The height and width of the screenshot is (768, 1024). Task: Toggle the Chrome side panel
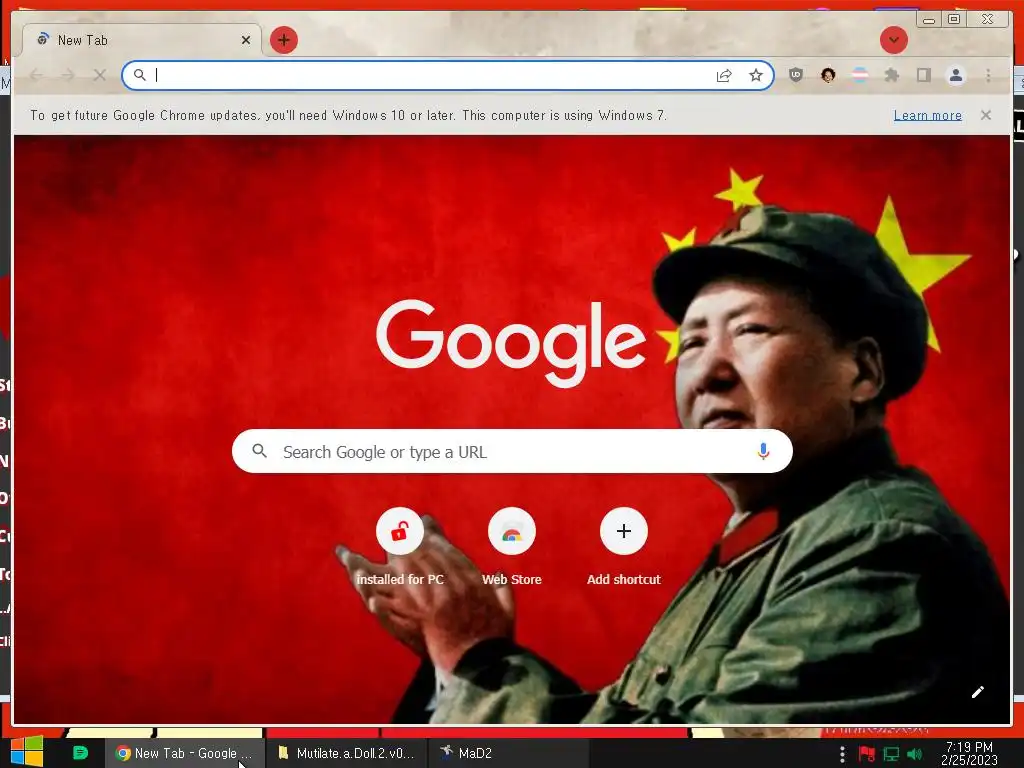(923, 75)
